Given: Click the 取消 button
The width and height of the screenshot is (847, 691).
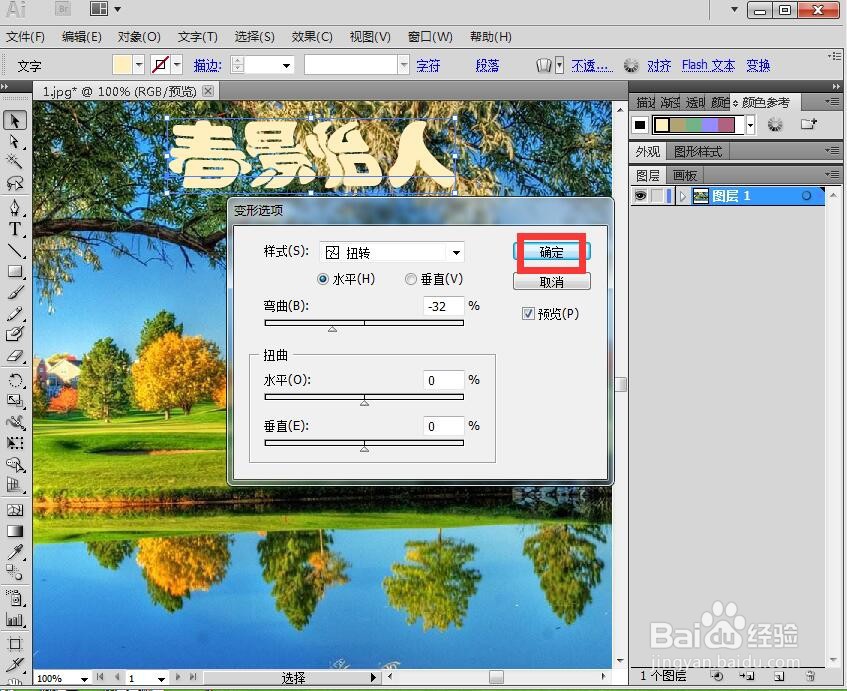Looking at the screenshot, I should 551,281.
